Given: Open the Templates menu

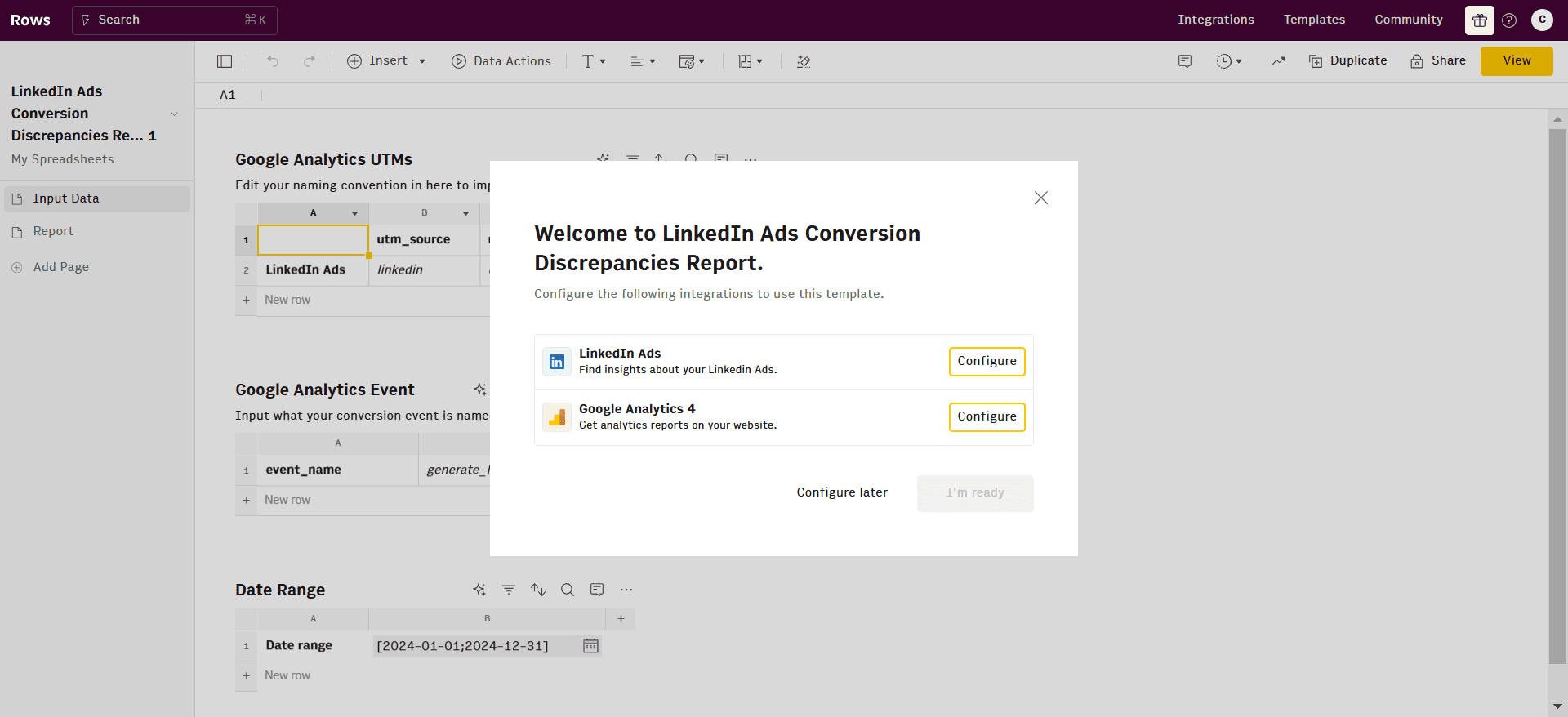Looking at the screenshot, I should (1314, 20).
